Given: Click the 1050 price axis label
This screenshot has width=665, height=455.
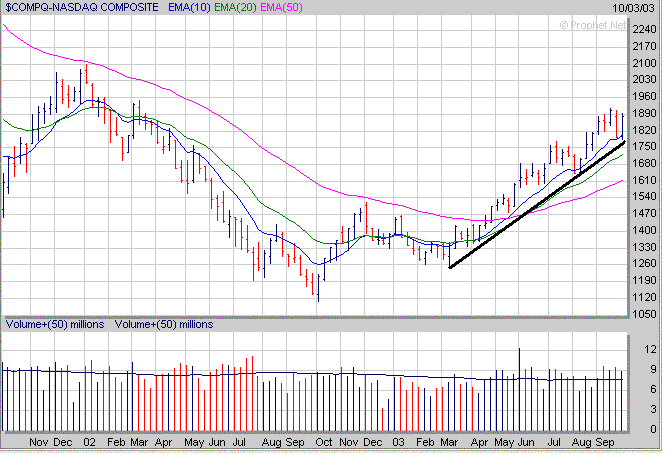Looking at the screenshot, I should tap(644, 314).
